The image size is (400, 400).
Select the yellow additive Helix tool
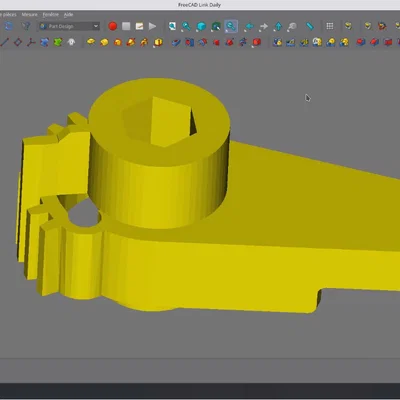[144, 42]
